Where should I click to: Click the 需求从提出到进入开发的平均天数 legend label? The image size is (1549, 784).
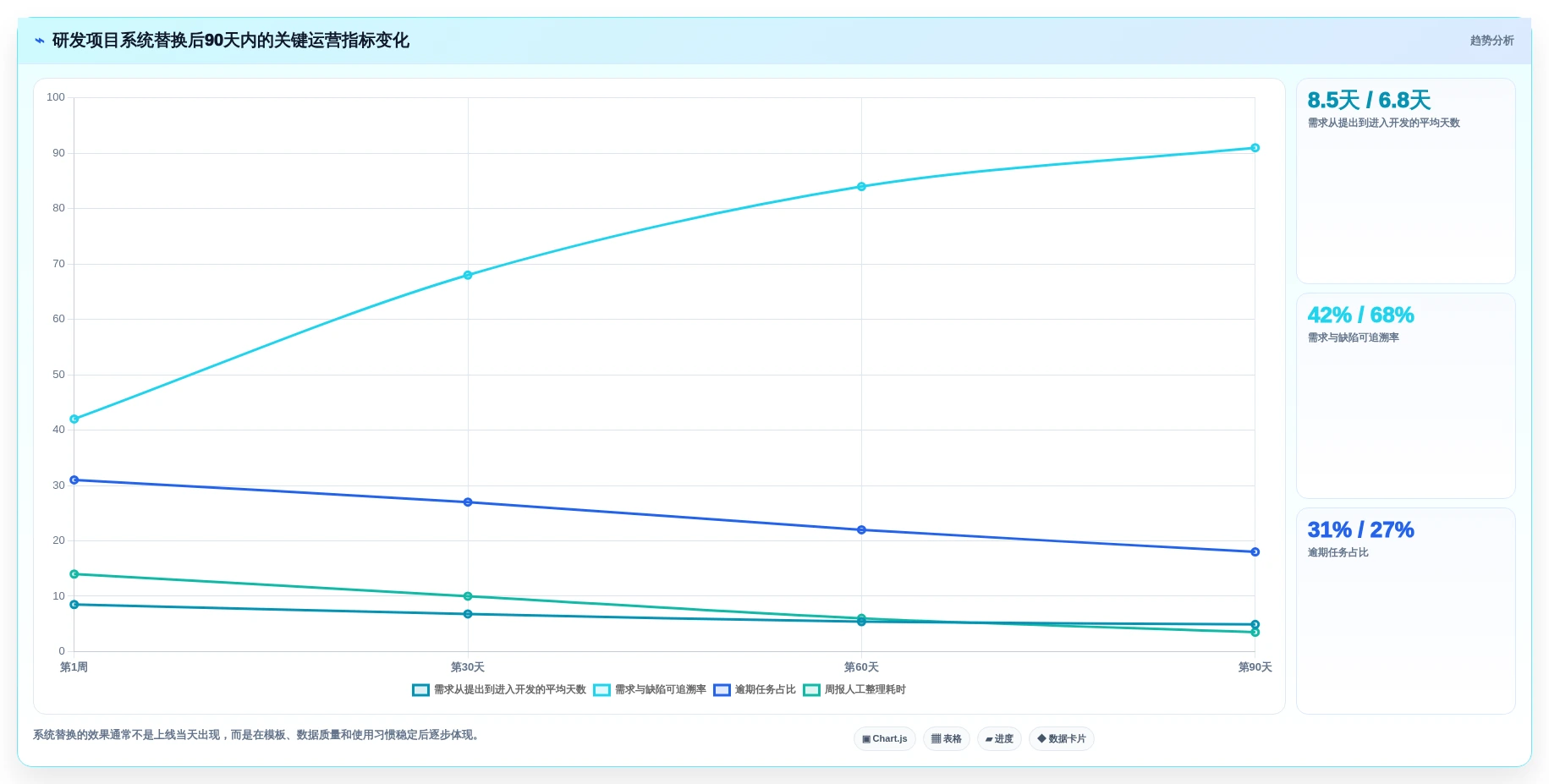(510, 690)
